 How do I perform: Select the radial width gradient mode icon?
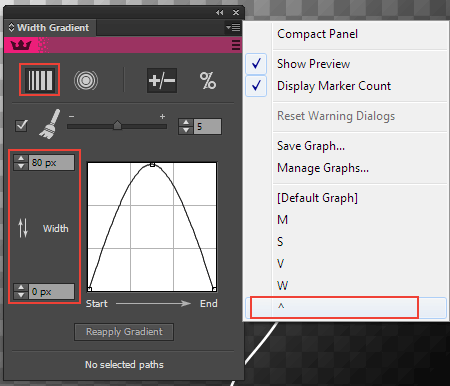coord(86,80)
